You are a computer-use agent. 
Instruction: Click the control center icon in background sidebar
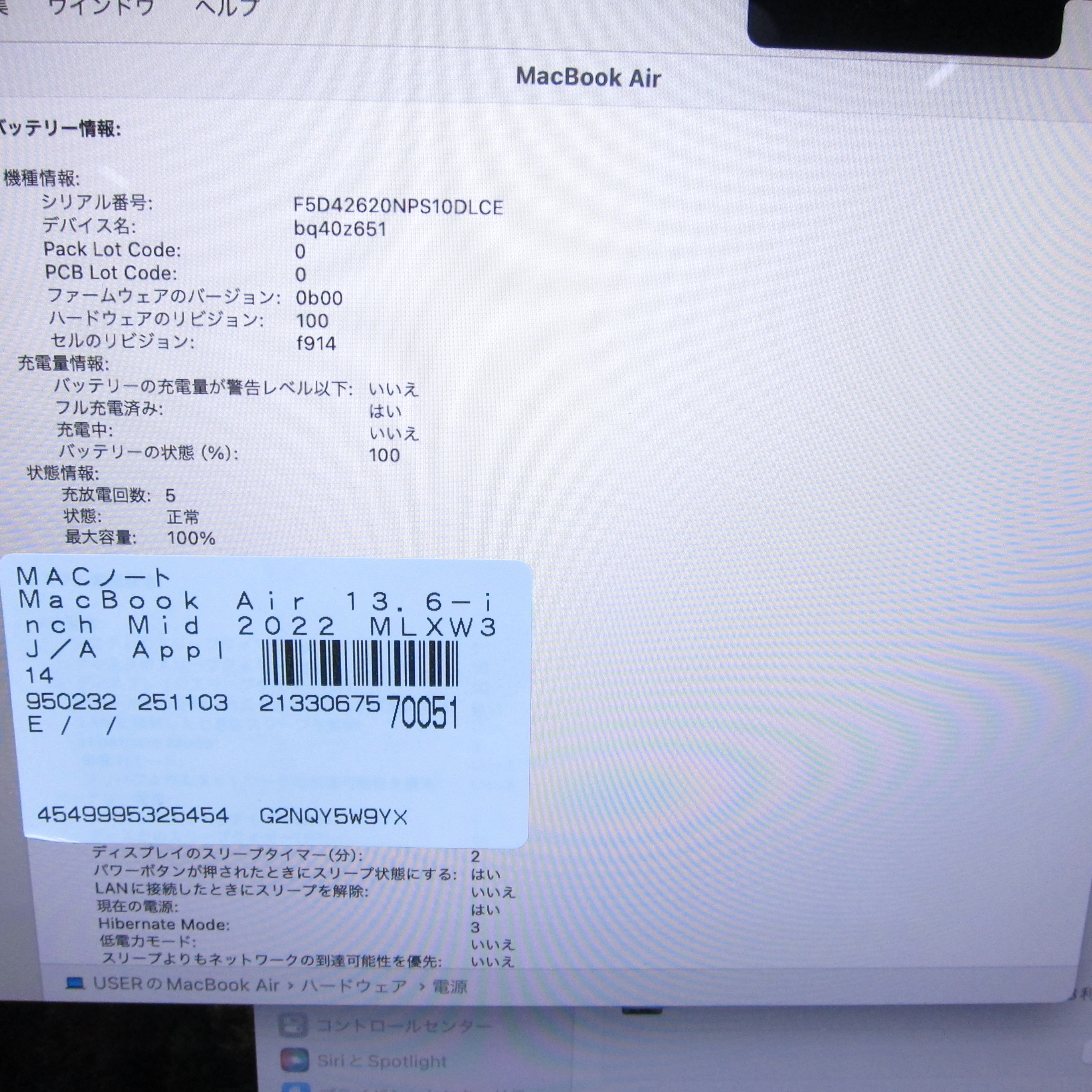294,1025
